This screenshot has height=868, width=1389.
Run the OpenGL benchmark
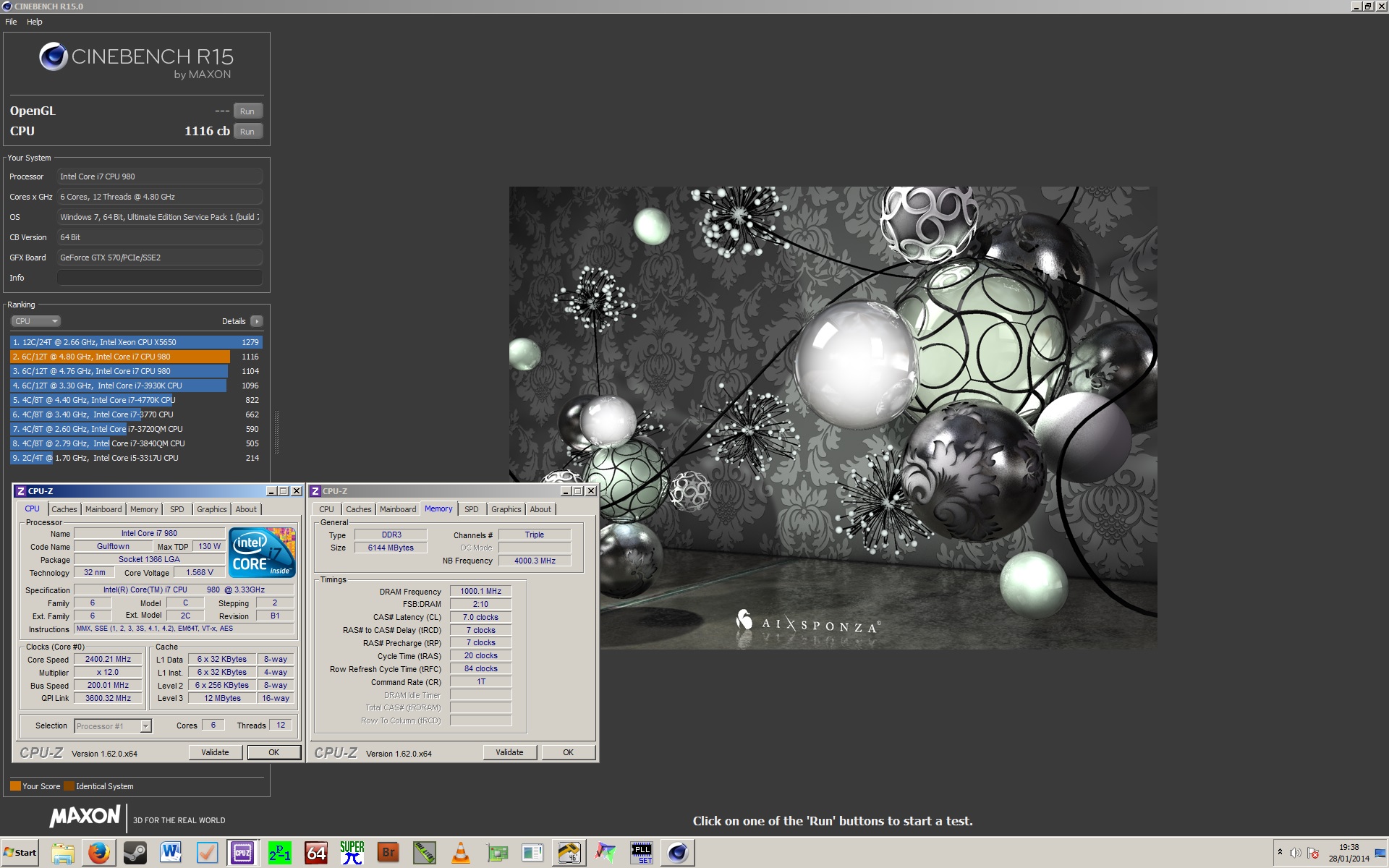(x=247, y=111)
